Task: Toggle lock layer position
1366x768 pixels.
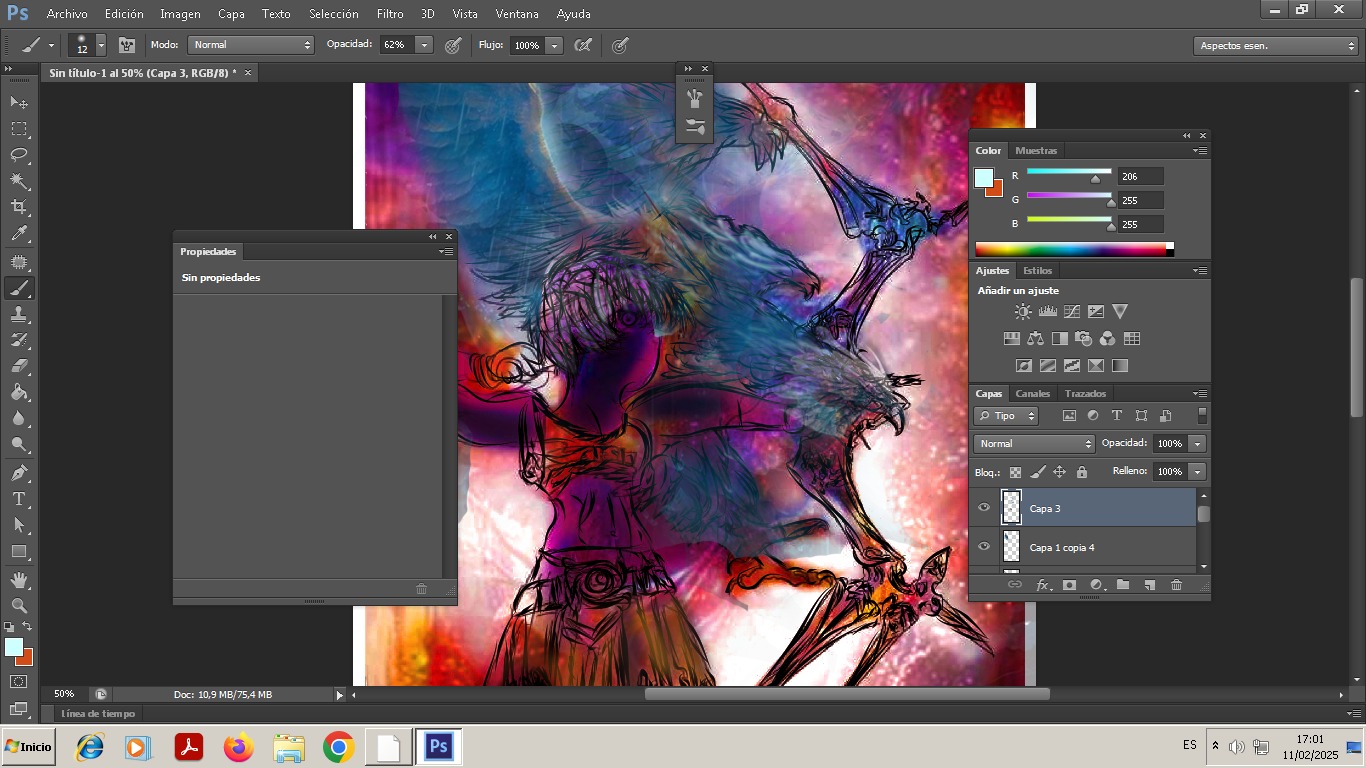Action: tap(1059, 472)
